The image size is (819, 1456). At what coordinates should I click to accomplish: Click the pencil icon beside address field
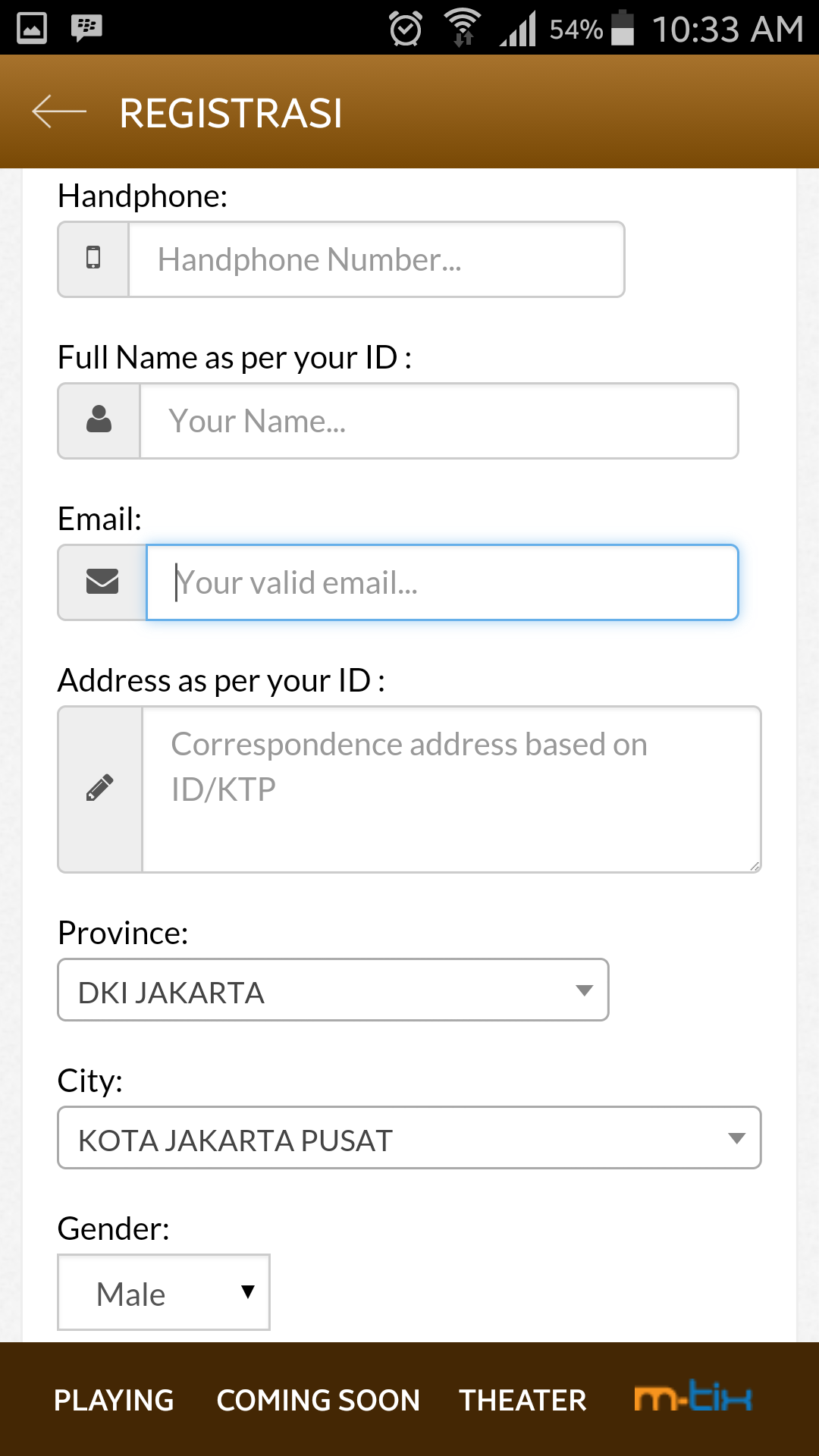coord(100,789)
